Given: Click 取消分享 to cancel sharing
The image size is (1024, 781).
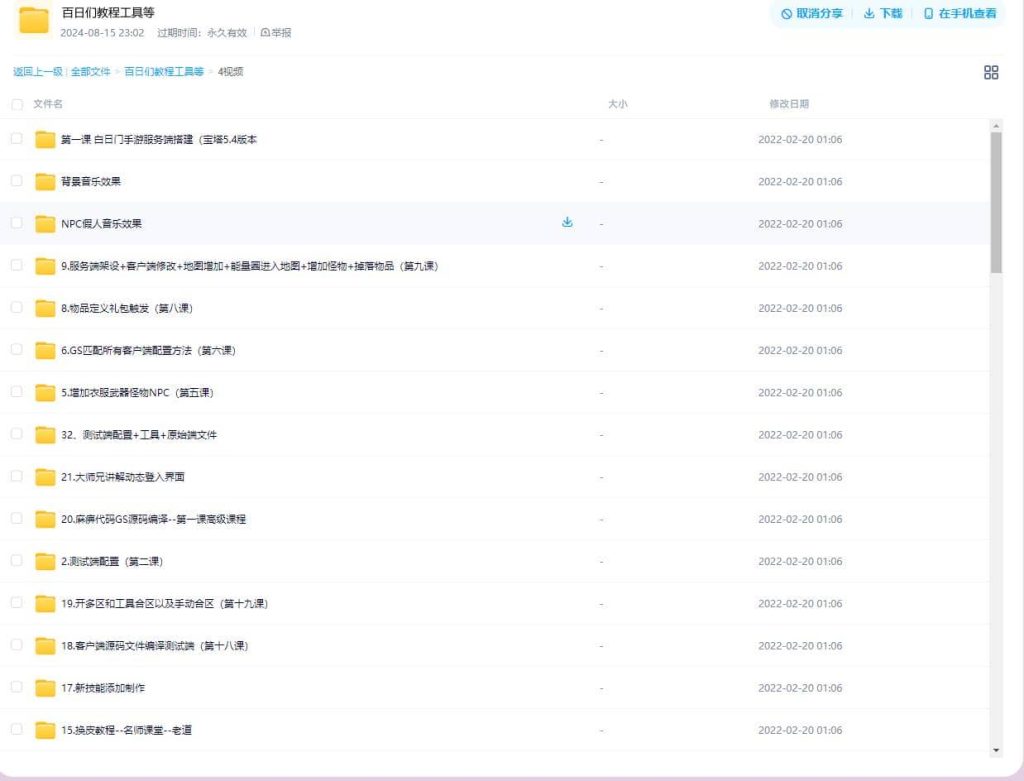Looking at the screenshot, I should pyautogui.click(x=812, y=14).
